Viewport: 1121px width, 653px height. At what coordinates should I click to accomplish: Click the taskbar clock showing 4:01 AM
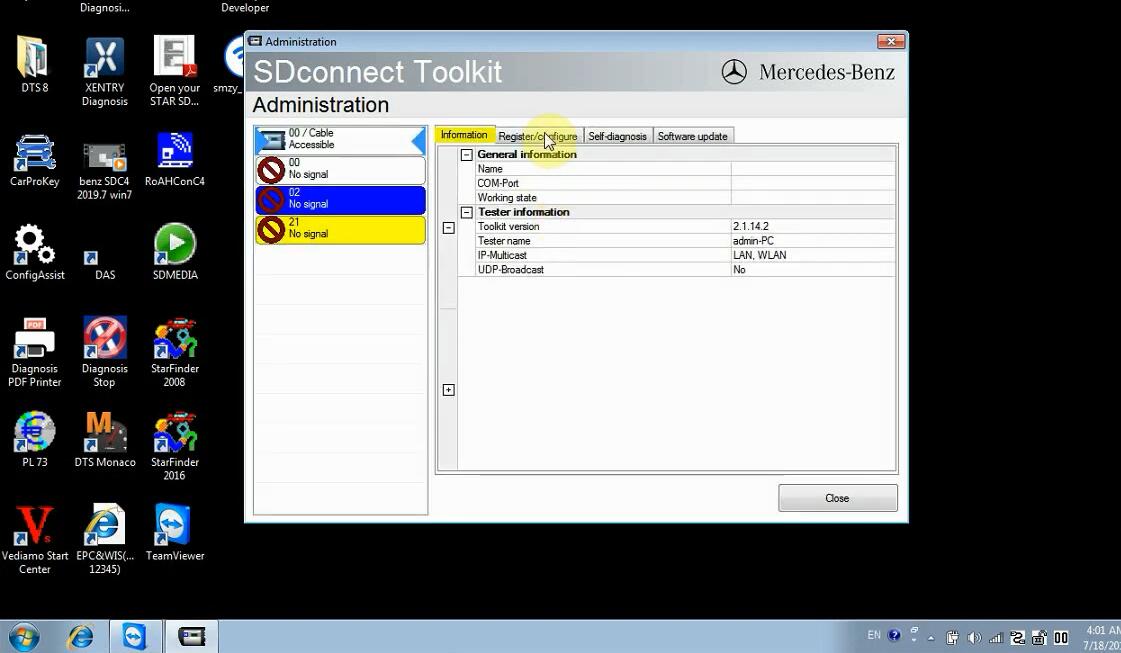pyautogui.click(x=1103, y=637)
